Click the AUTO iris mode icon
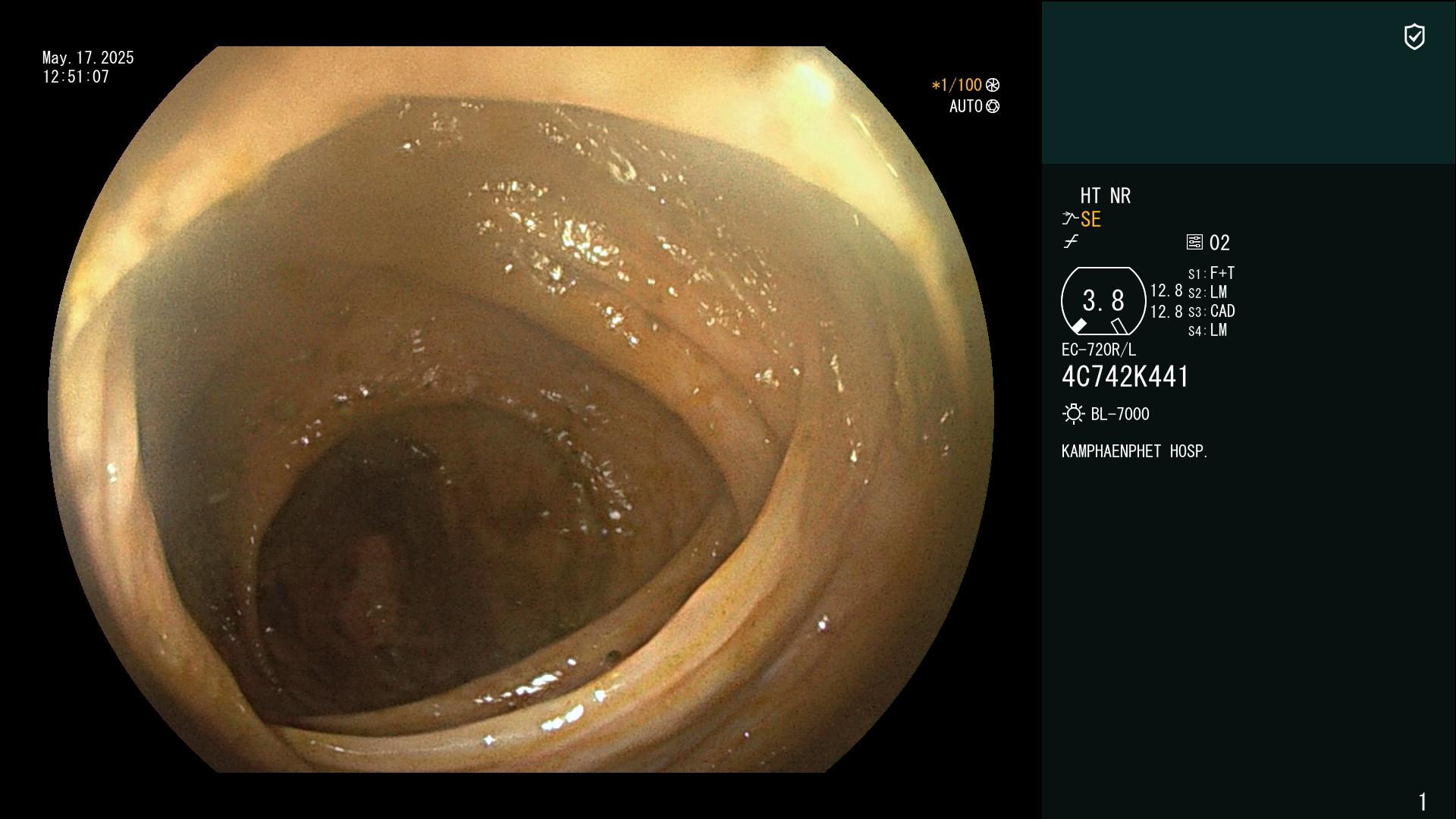1456x819 pixels. pos(993,106)
